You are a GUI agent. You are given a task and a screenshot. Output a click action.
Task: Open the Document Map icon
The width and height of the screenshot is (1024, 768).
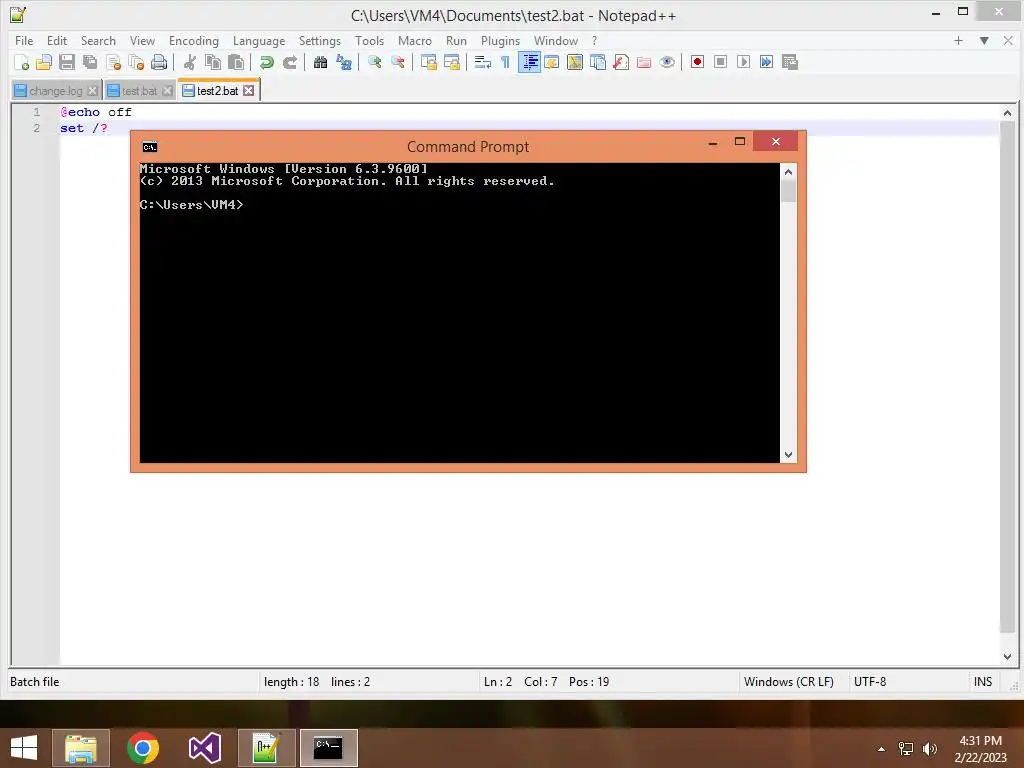point(575,62)
